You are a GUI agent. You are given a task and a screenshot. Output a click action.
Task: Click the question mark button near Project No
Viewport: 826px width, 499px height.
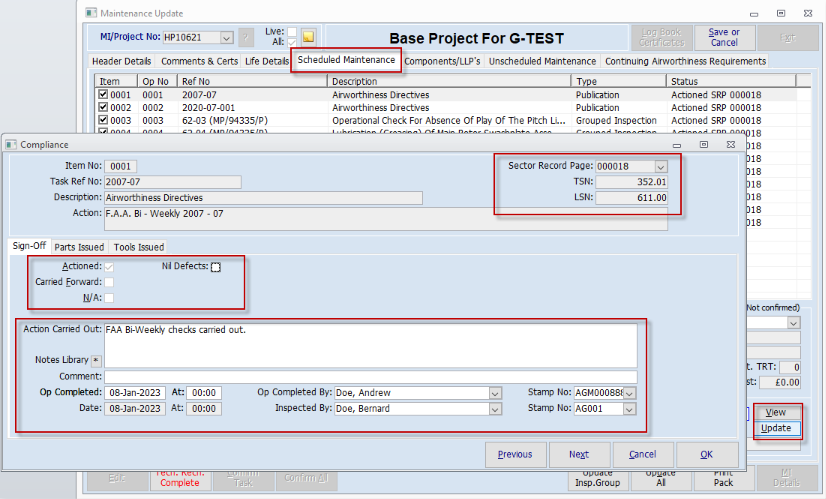pos(246,38)
